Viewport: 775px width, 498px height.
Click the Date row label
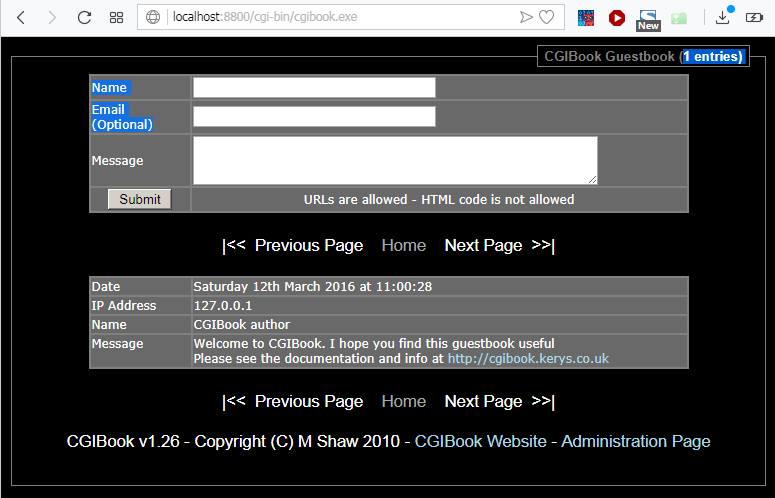pyautogui.click(x=106, y=287)
